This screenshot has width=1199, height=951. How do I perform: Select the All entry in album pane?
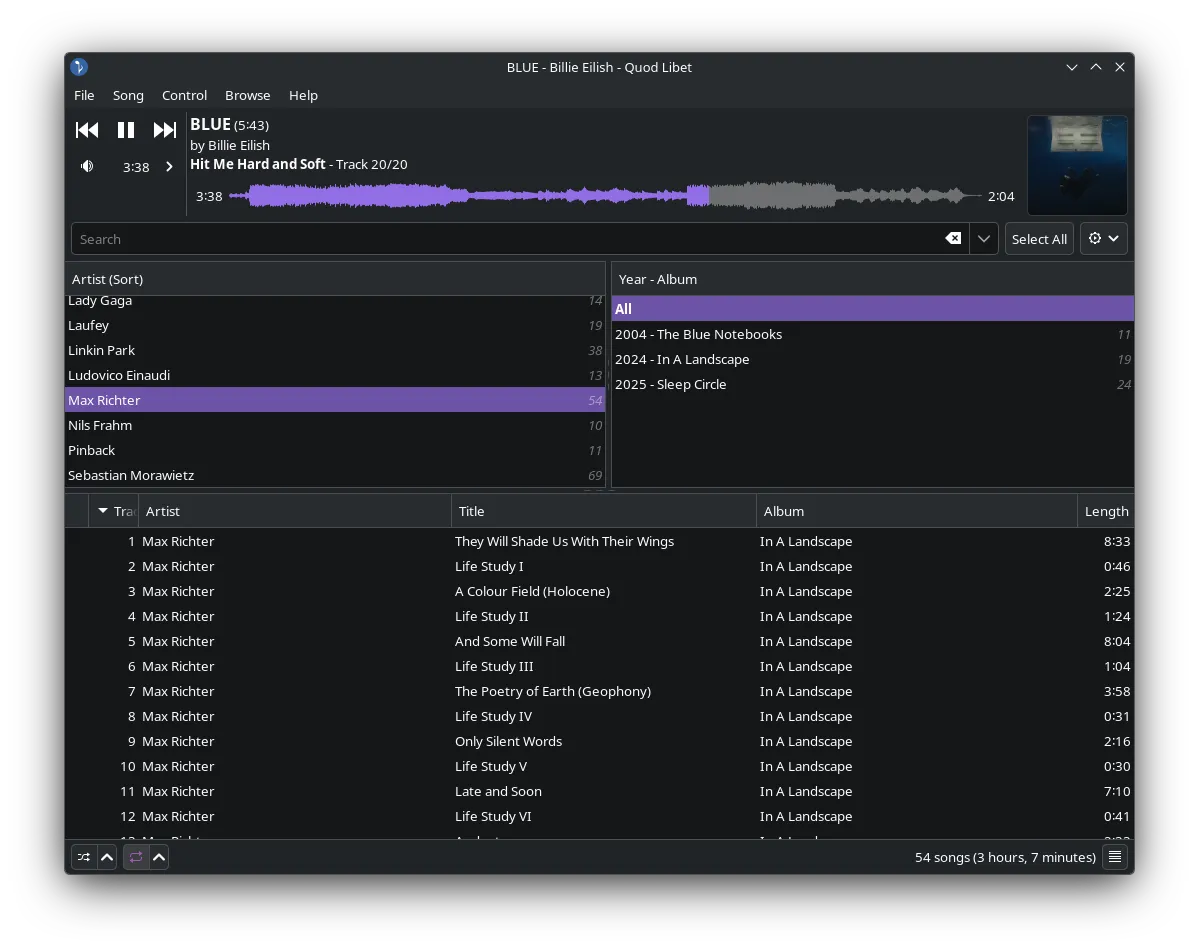[872, 309]
